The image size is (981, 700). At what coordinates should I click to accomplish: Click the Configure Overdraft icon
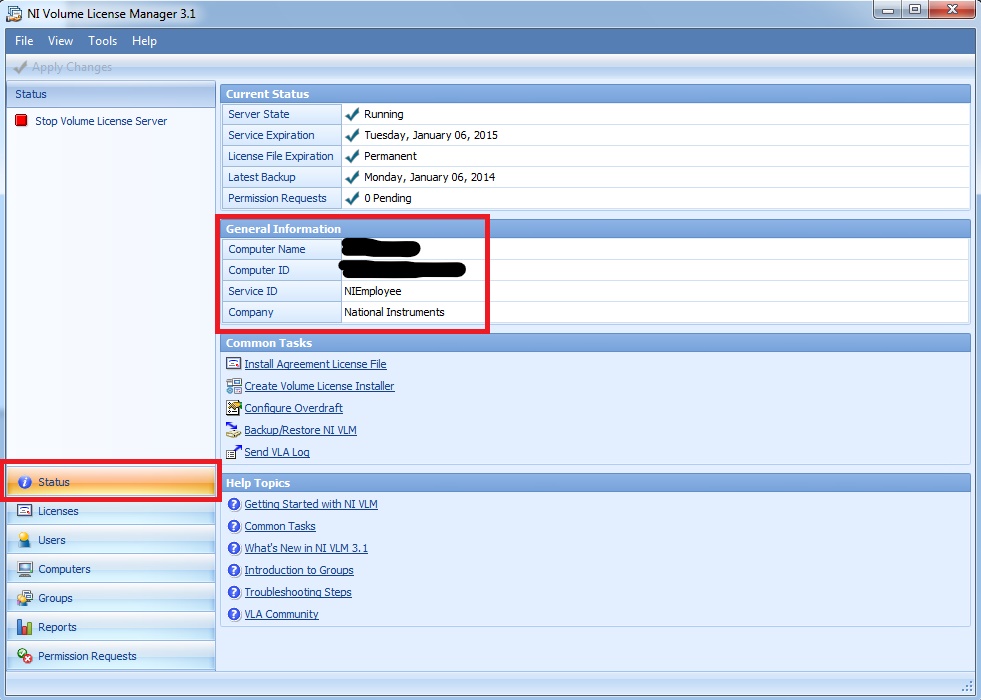(x=233, y=408)
